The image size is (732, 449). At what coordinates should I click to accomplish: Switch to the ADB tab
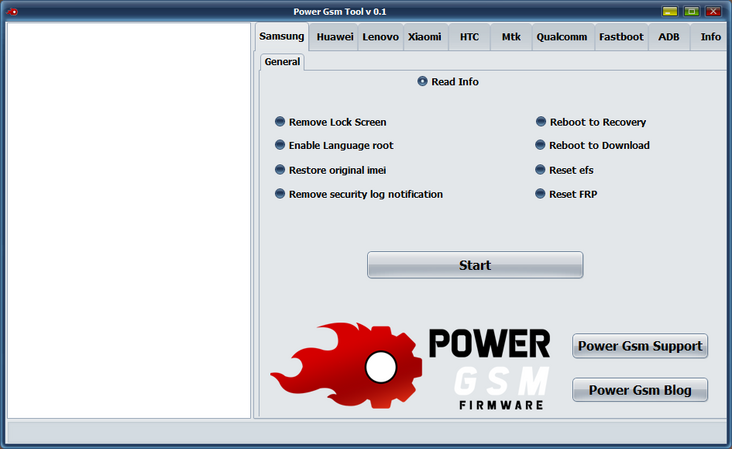[x=669, y=37]
